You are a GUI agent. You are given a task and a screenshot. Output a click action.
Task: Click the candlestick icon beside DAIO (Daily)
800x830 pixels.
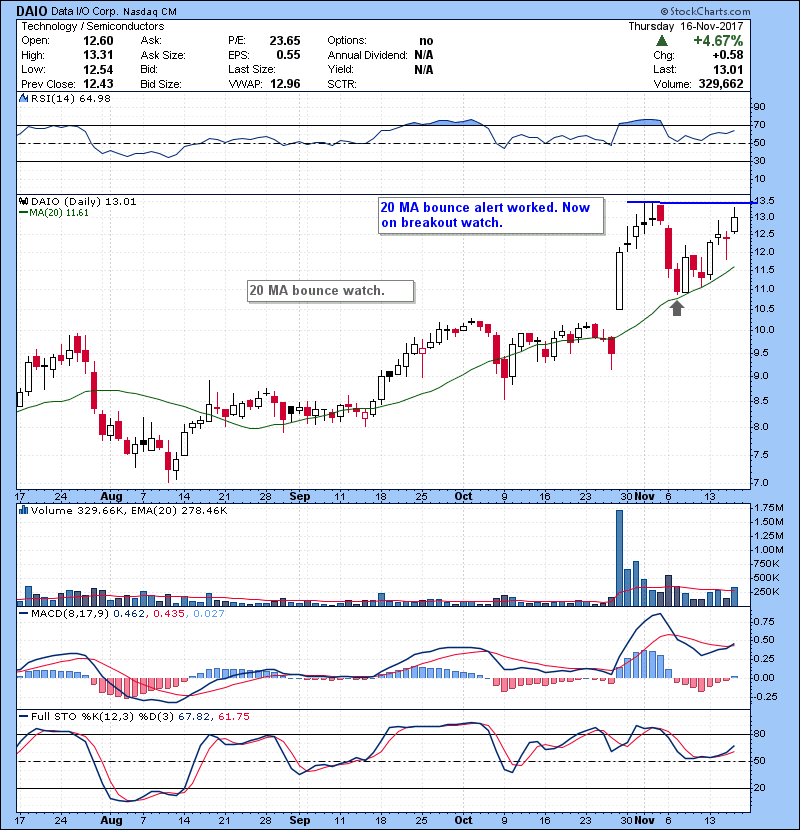pyautogui.click(x=23, y=201)
